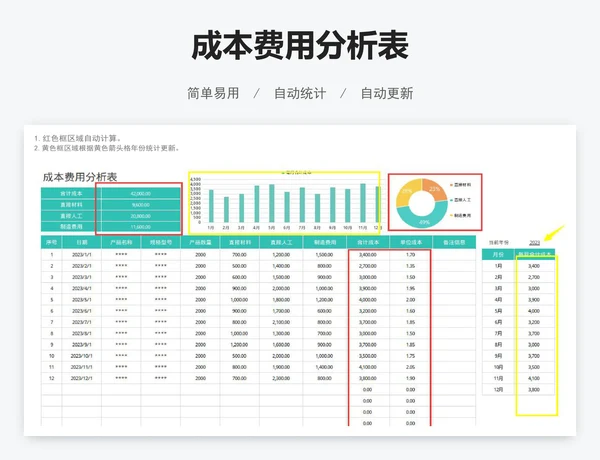Select the 制造费用 column header in table
The image size is (600, 460).
click(x=324, y=242)
